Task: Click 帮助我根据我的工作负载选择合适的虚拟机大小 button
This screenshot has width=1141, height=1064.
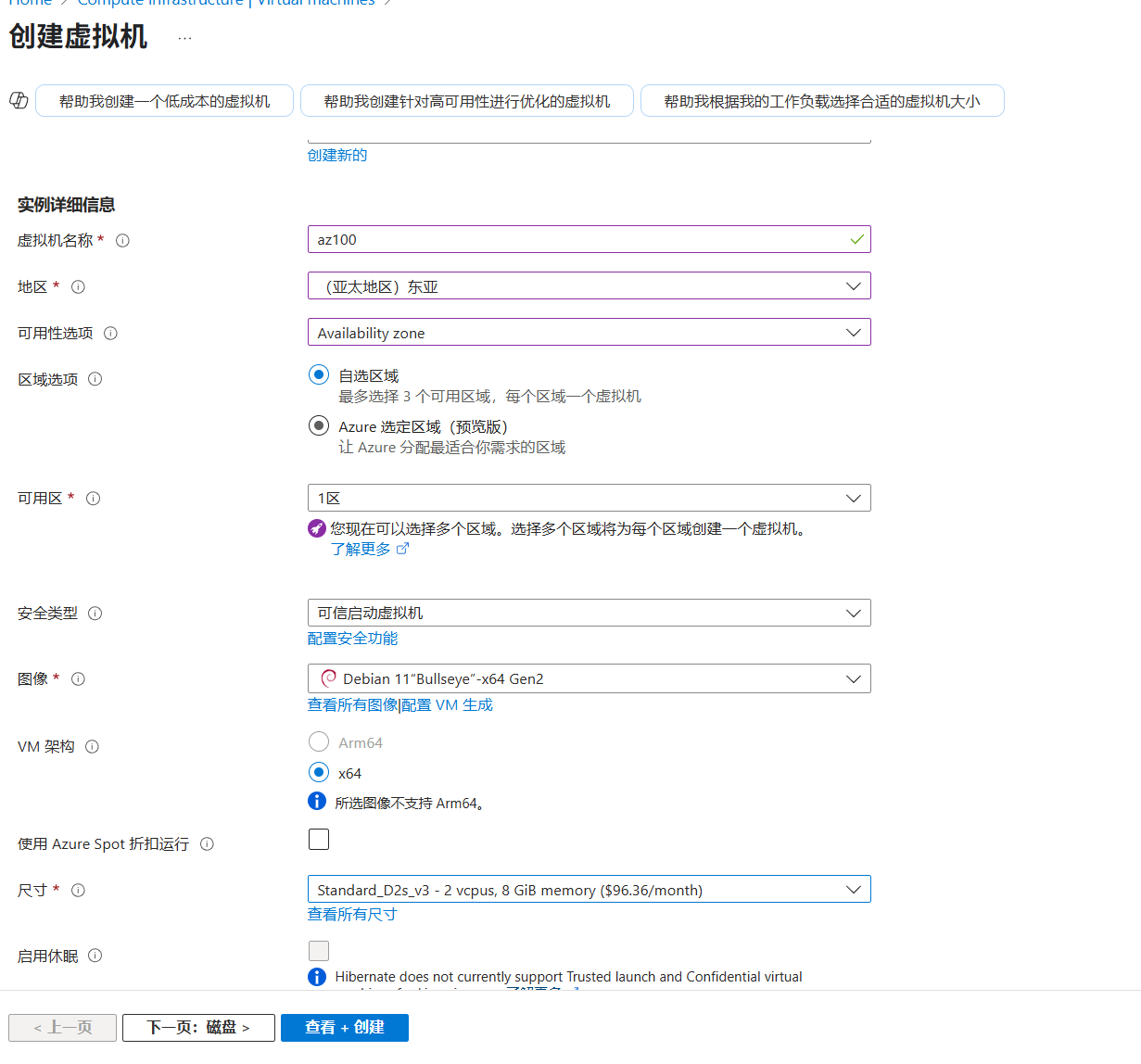Action: 822,101
